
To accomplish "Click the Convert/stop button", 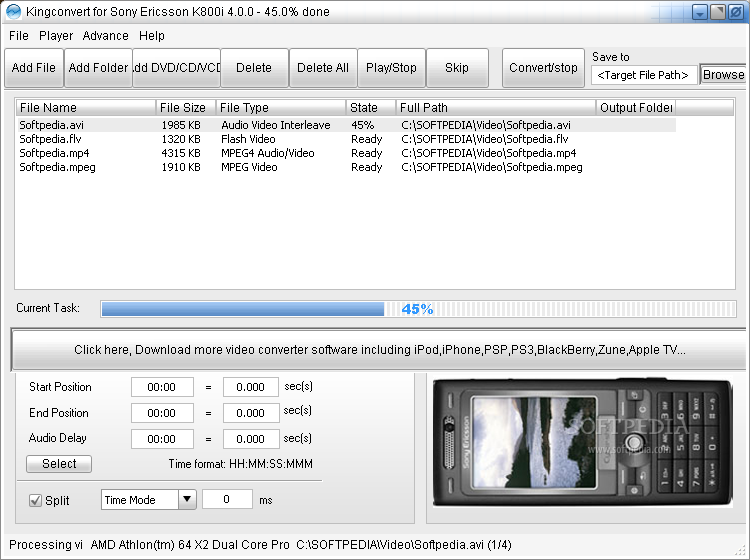I will click(x=543, y=68).
